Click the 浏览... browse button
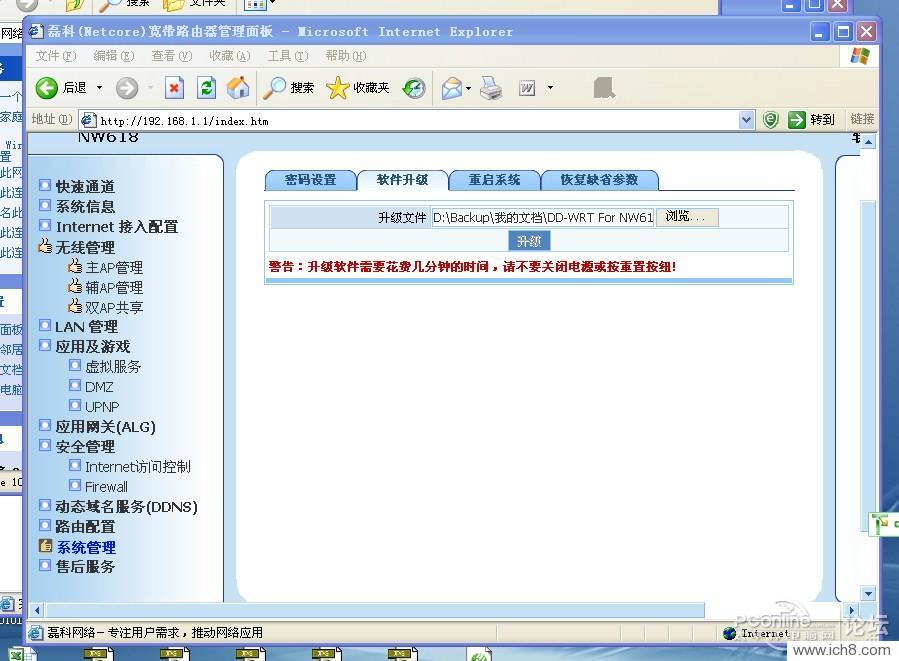 coord(686,217)
